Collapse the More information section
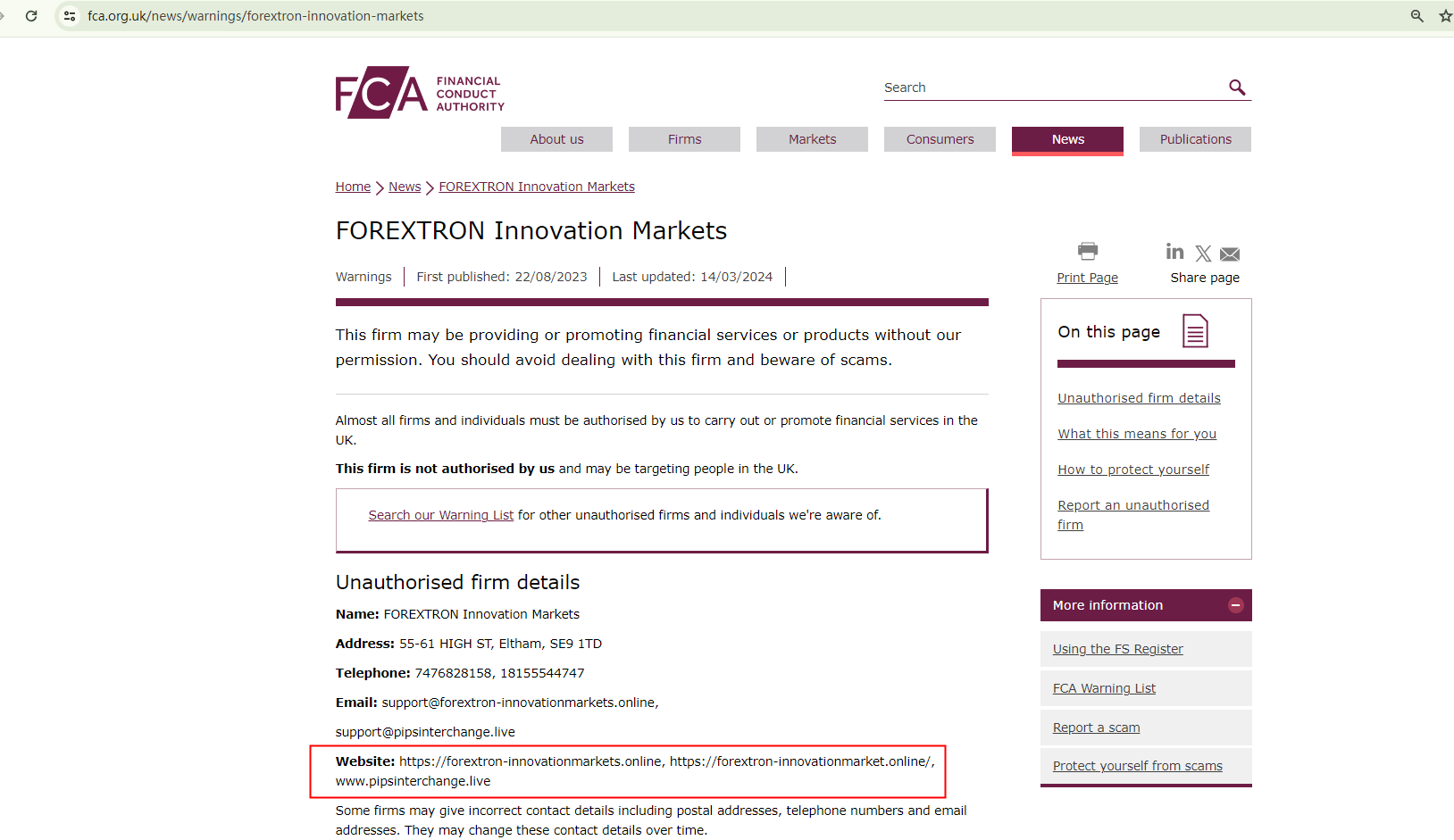The width and height of the screenshot is (1454, 840). [1236, 605]
